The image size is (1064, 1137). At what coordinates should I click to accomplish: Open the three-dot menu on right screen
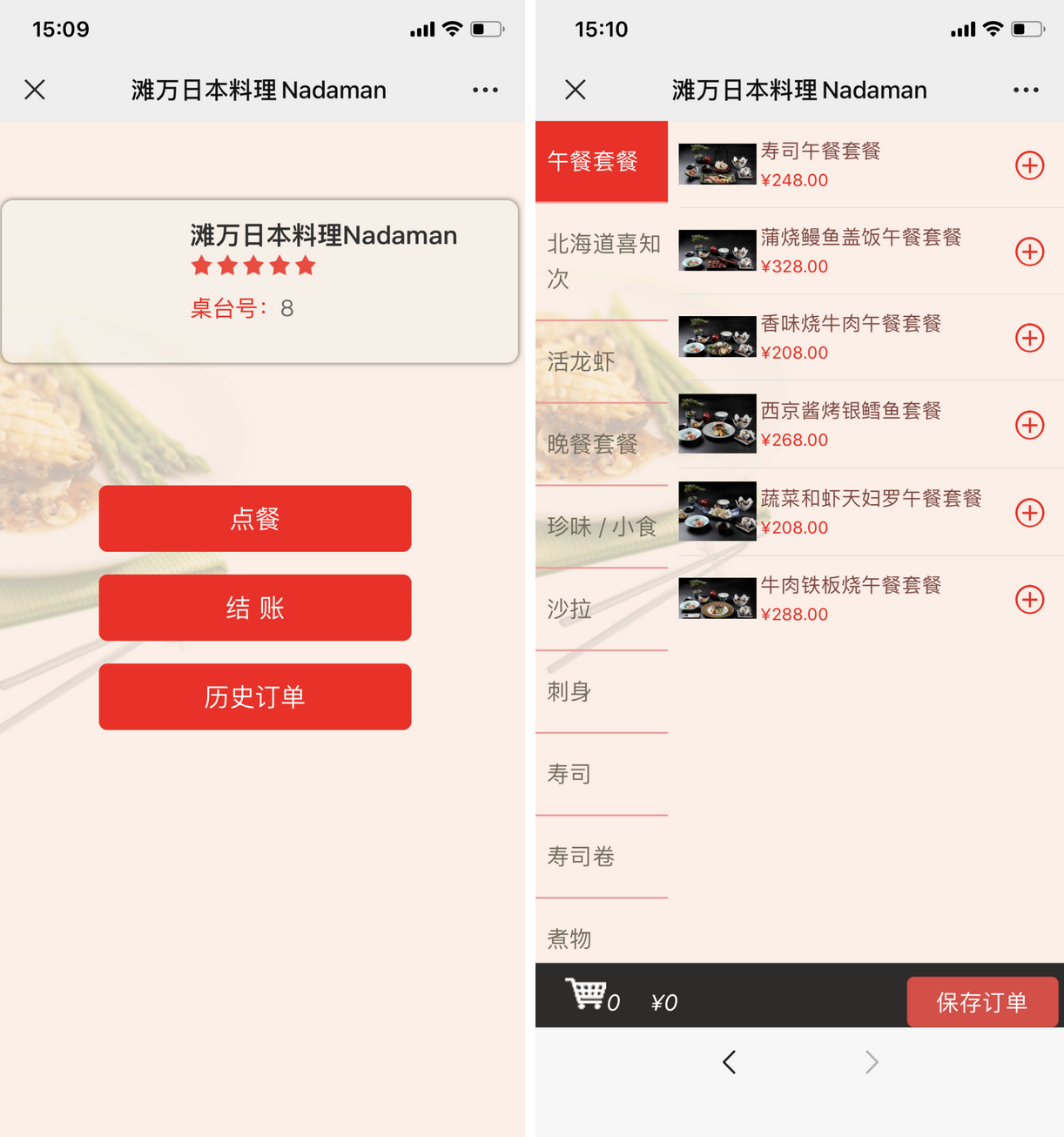(x=1026, y=90)
